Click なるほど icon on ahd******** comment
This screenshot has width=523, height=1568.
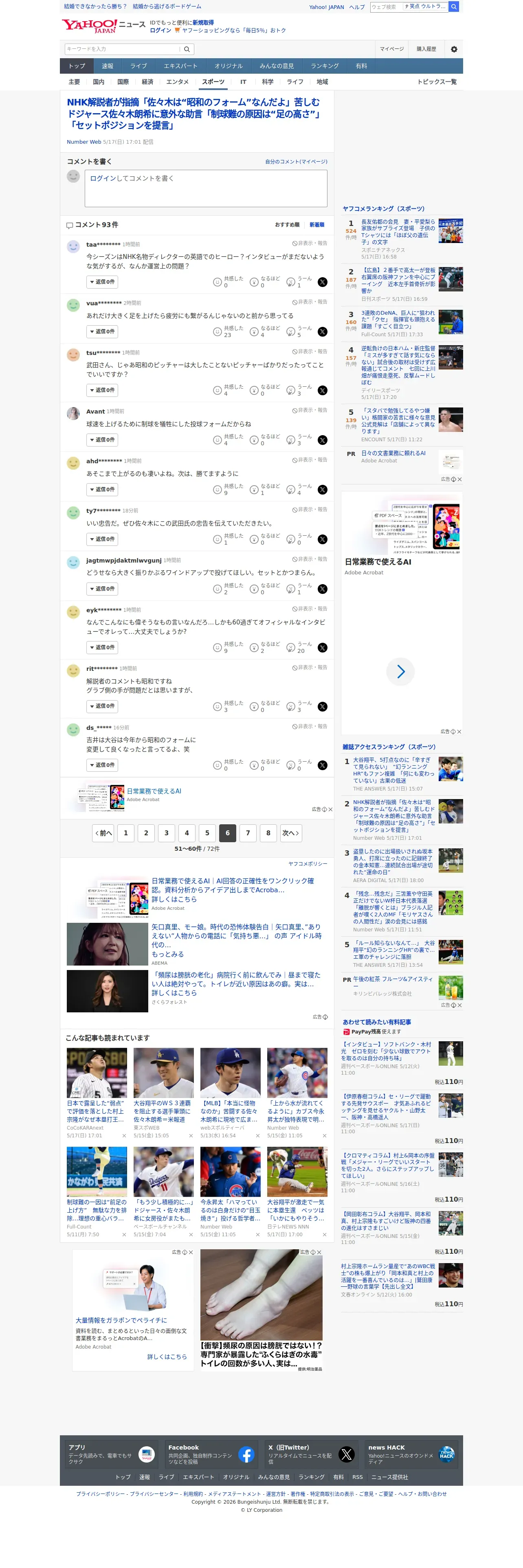click(x=255, y=489)
